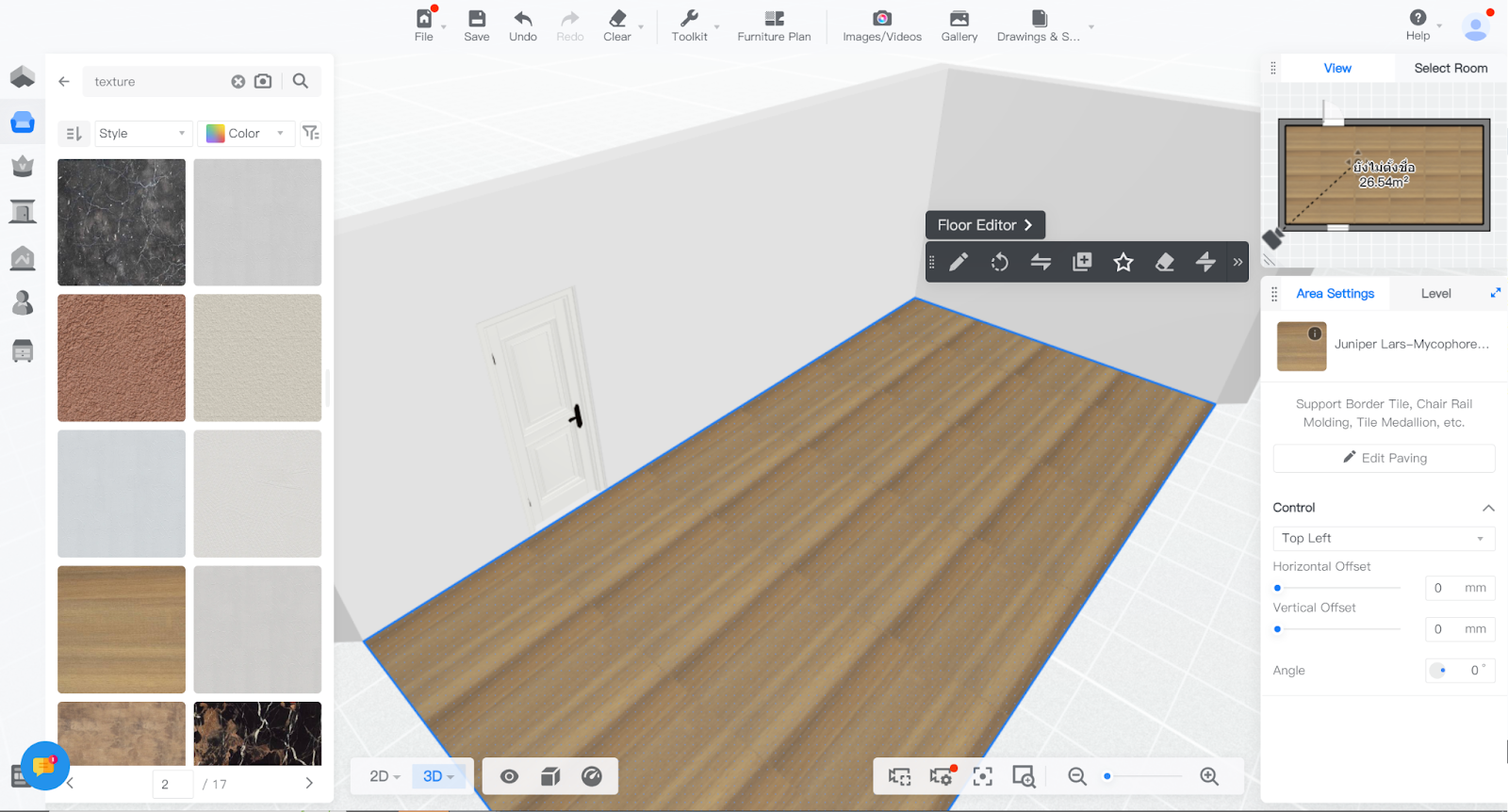Switch to the Select Room tab
The height and width of the screenshot is (812, 1508).
pos(1450,68)
